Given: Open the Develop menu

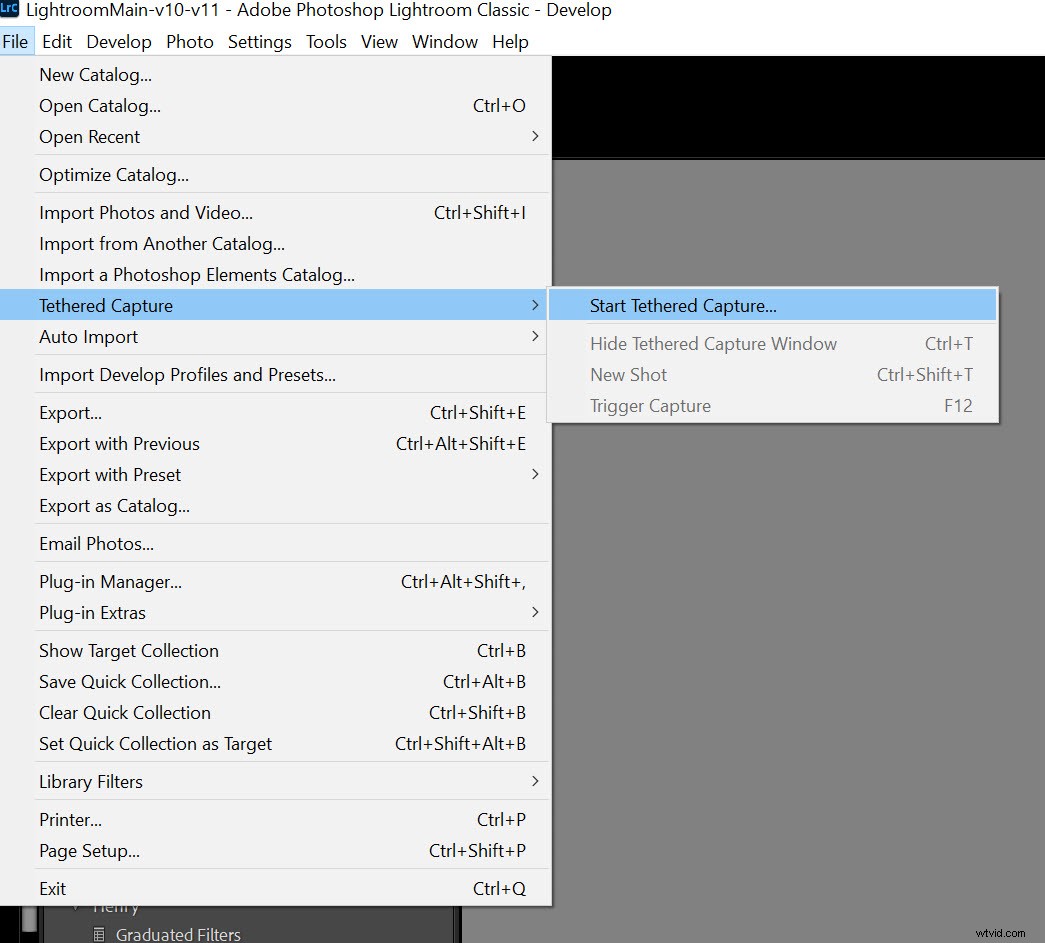Looking at the screenshot, I should point(119,41).
